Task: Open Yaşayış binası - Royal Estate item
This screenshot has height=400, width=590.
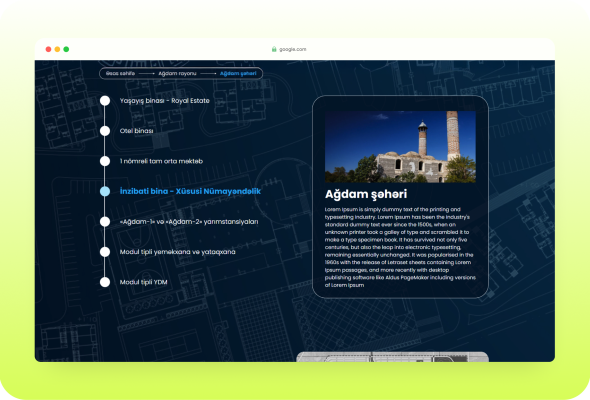Action: point(164,101)
